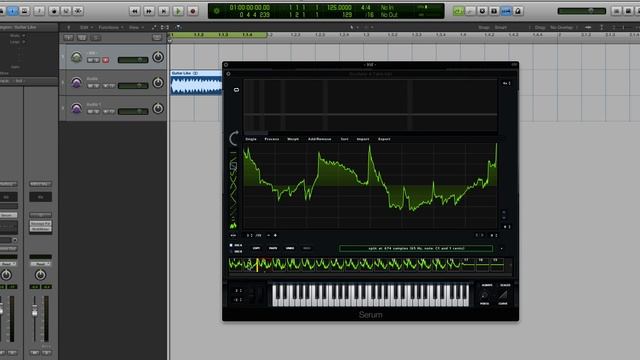Open the View menu in tracks area
This screenshot has height=360, width=640.
click(x=135, y=27)
